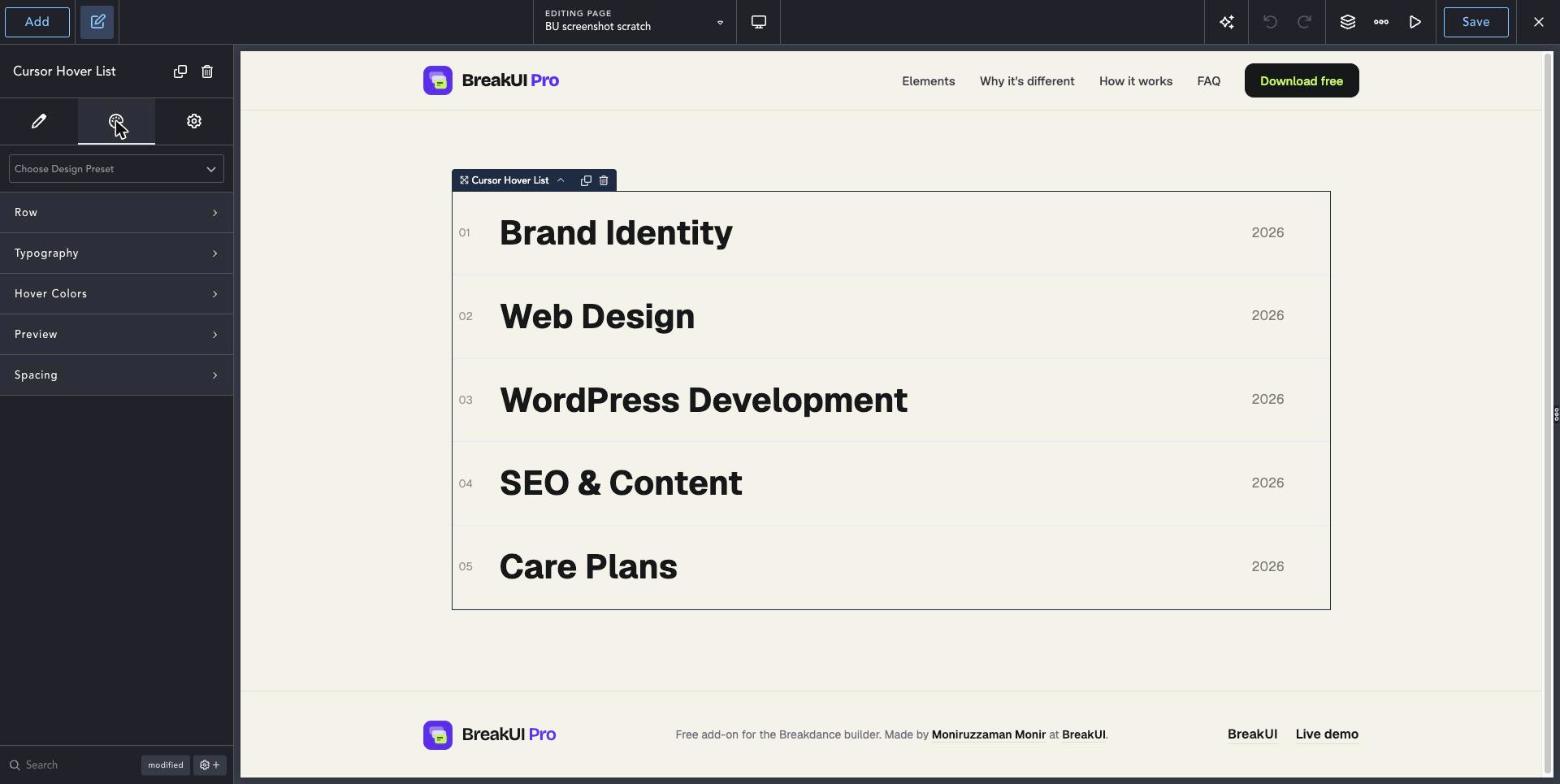This screenshot has height=784, width=1560.
Task: Open the desktop breakpoint device selector
Action: coord(759,22)
